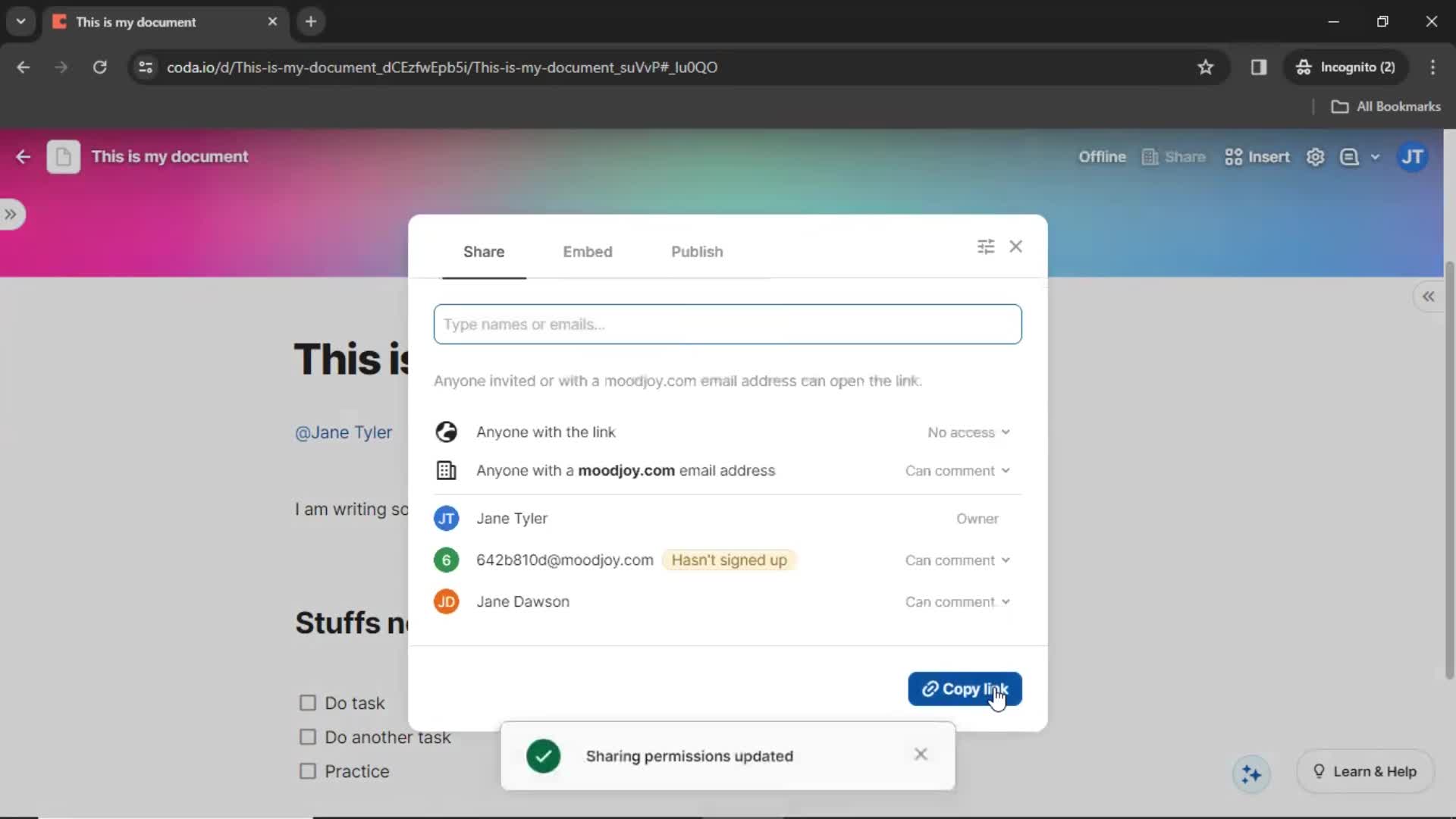The height and width of the screenshot is (819, 1456).
Task: Open No access dropdown for Anyone with link
Action: tap(968, 432)
